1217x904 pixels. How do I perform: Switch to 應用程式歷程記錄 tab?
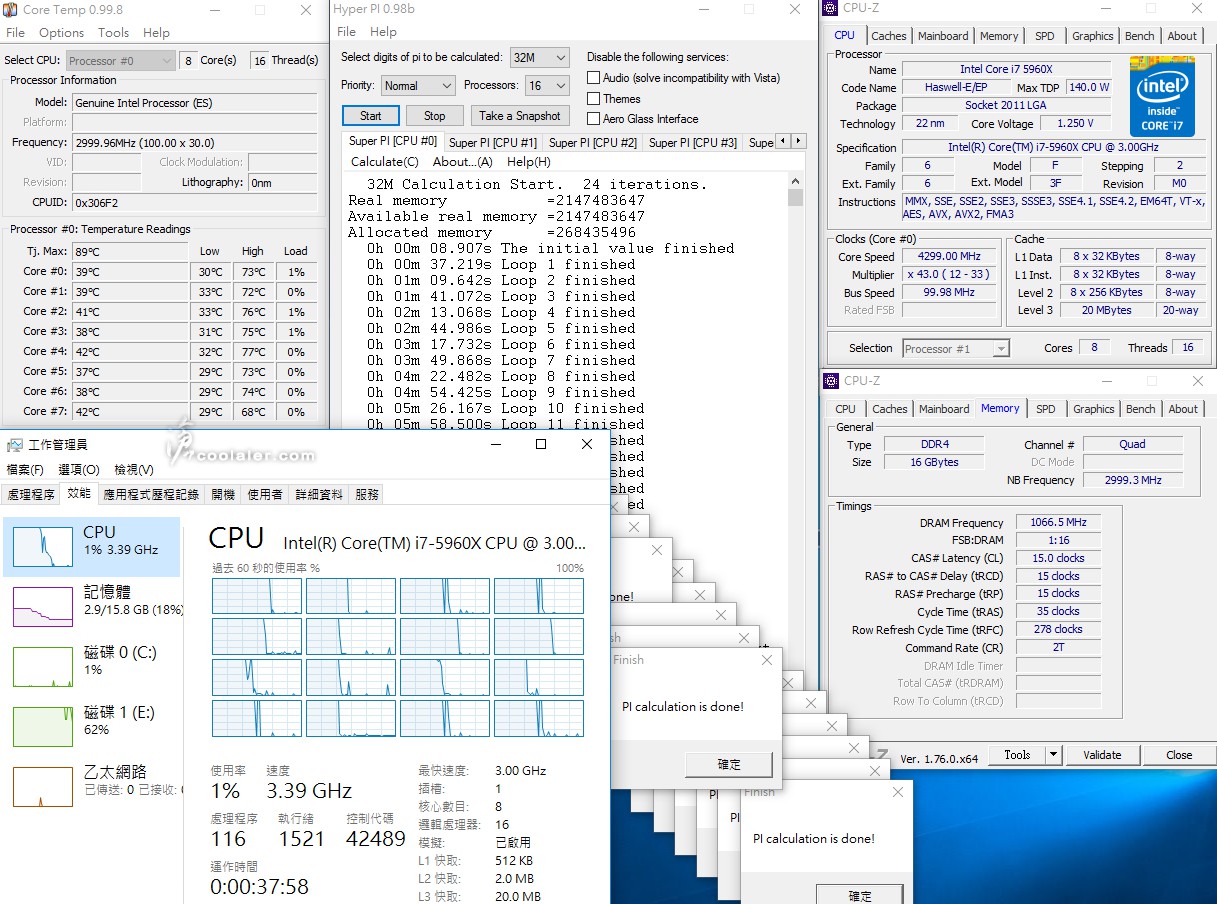click(151, 494)
